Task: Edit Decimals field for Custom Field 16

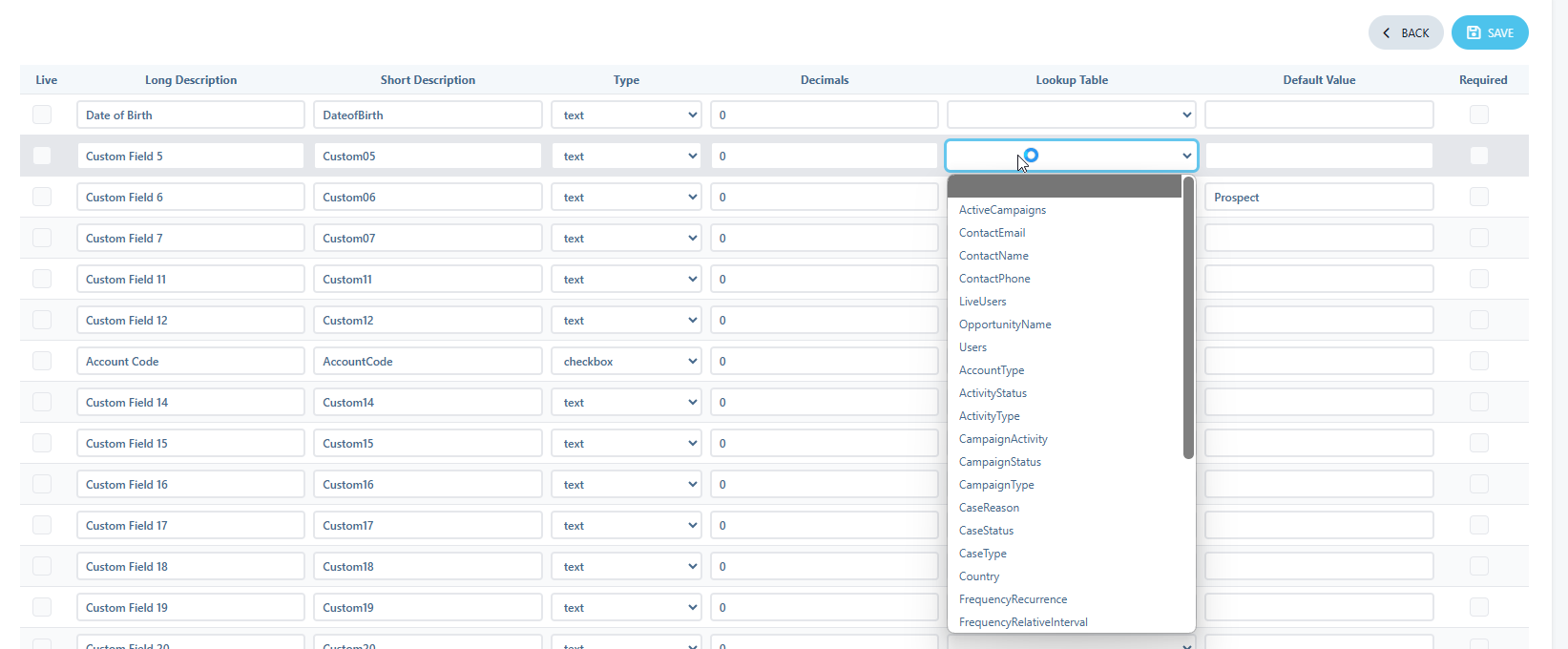Action: [x=825, y=484]
